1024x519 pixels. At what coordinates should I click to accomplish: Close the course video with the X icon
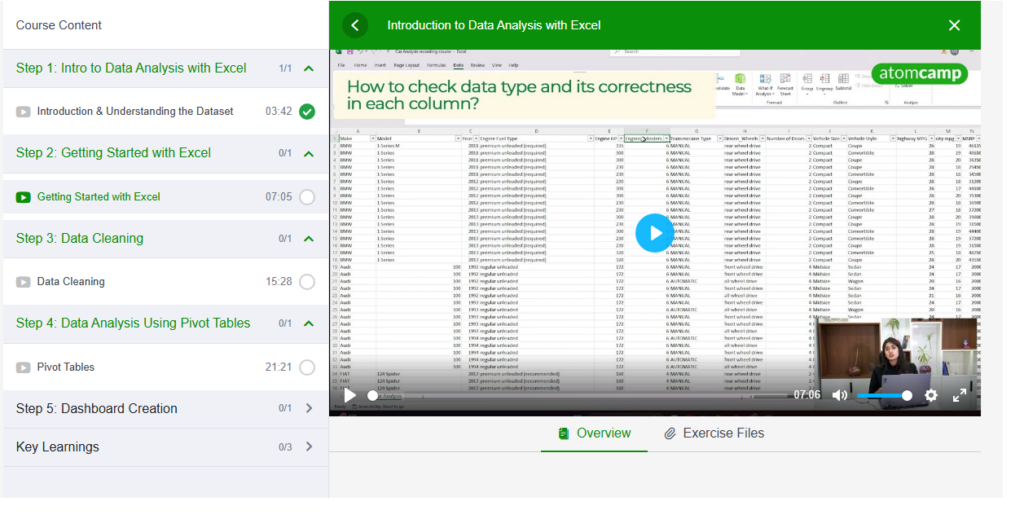(x=954, y=25)
